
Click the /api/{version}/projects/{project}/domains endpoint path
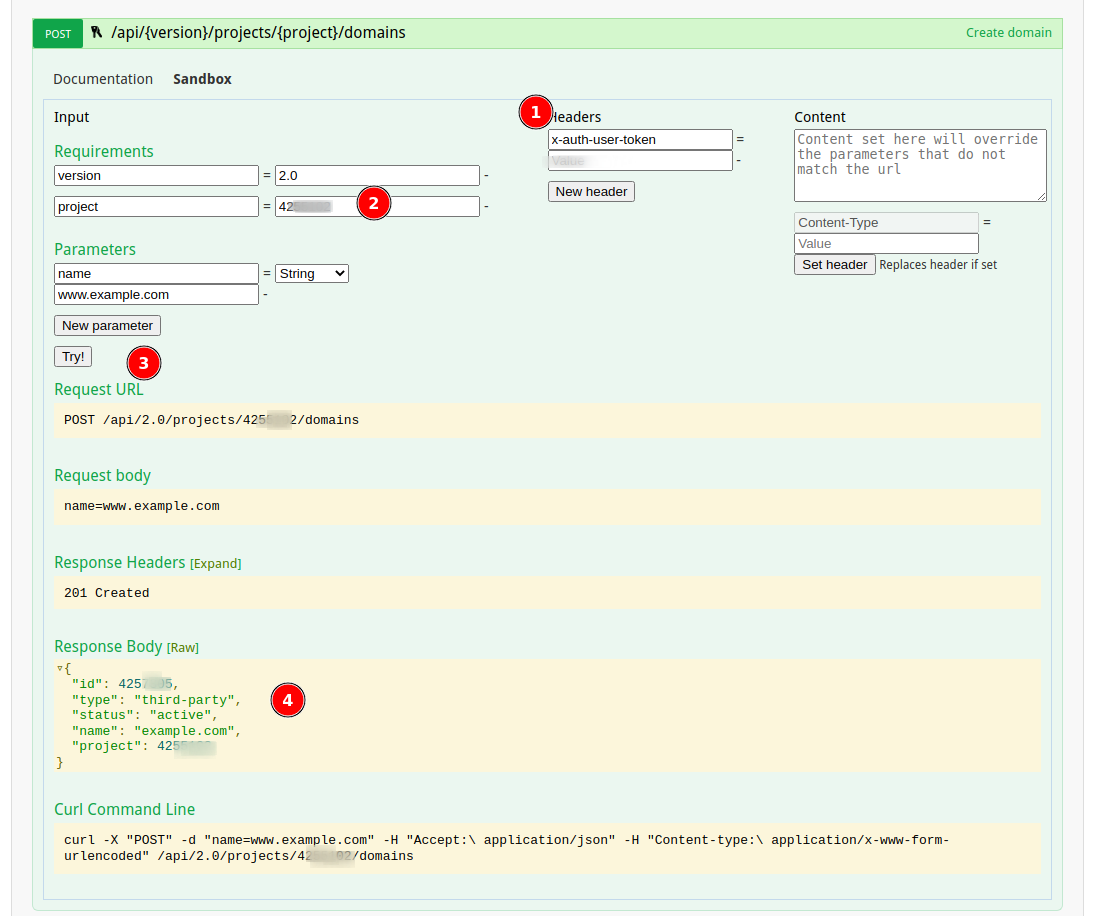(258, 33)
